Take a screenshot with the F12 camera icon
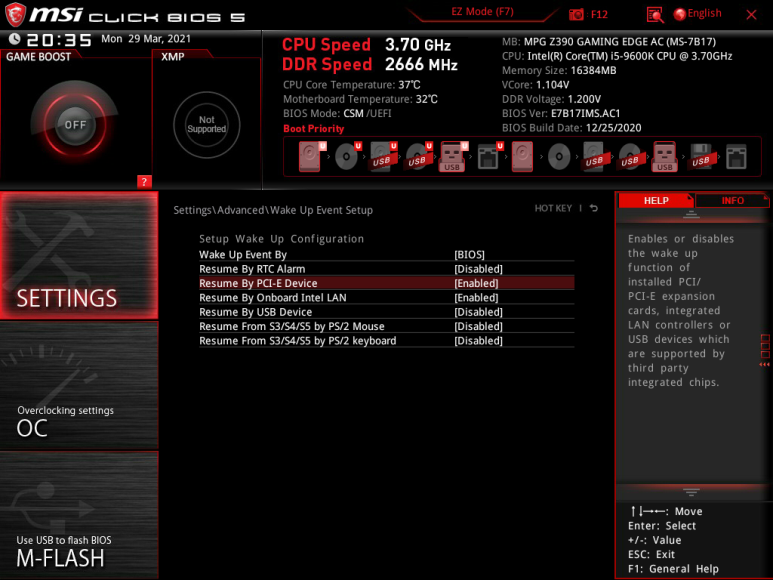 (576, 14)
